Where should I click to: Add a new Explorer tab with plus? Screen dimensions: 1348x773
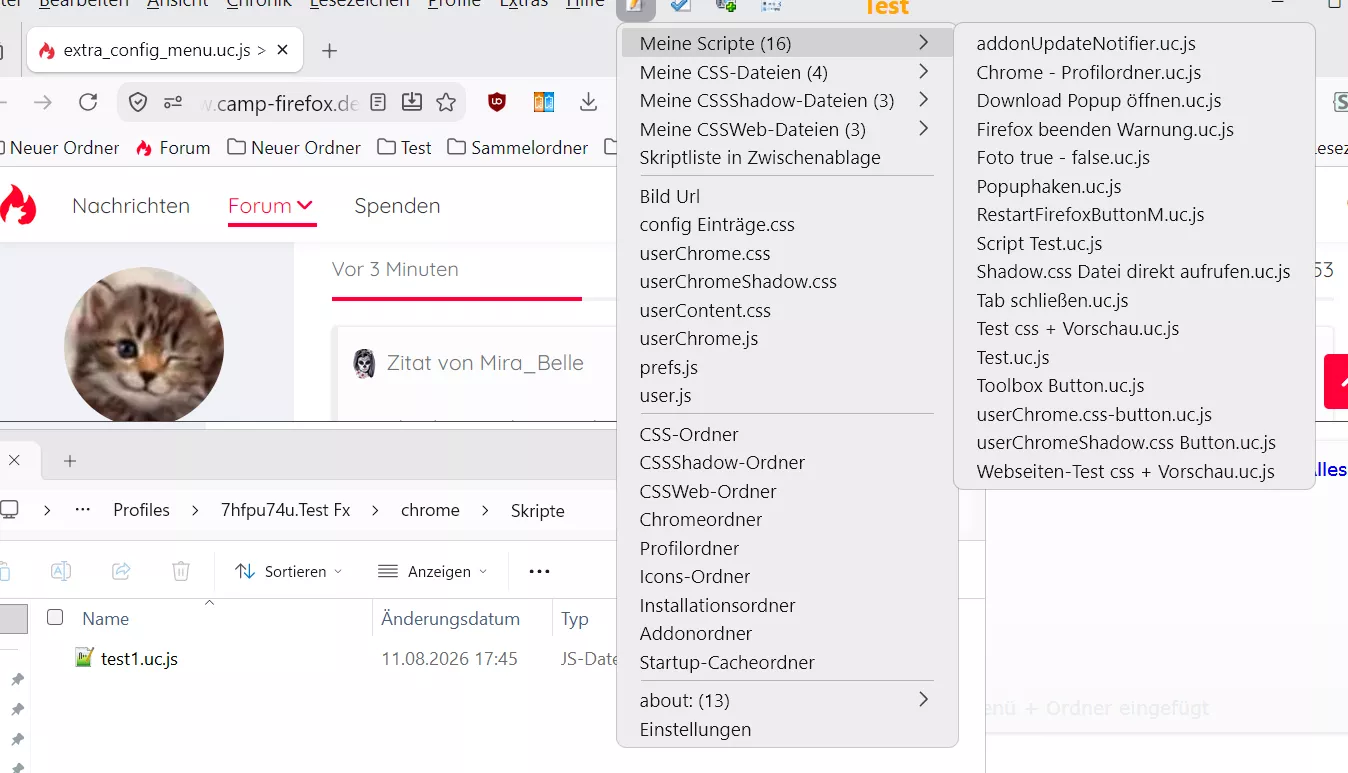point(69,461)
